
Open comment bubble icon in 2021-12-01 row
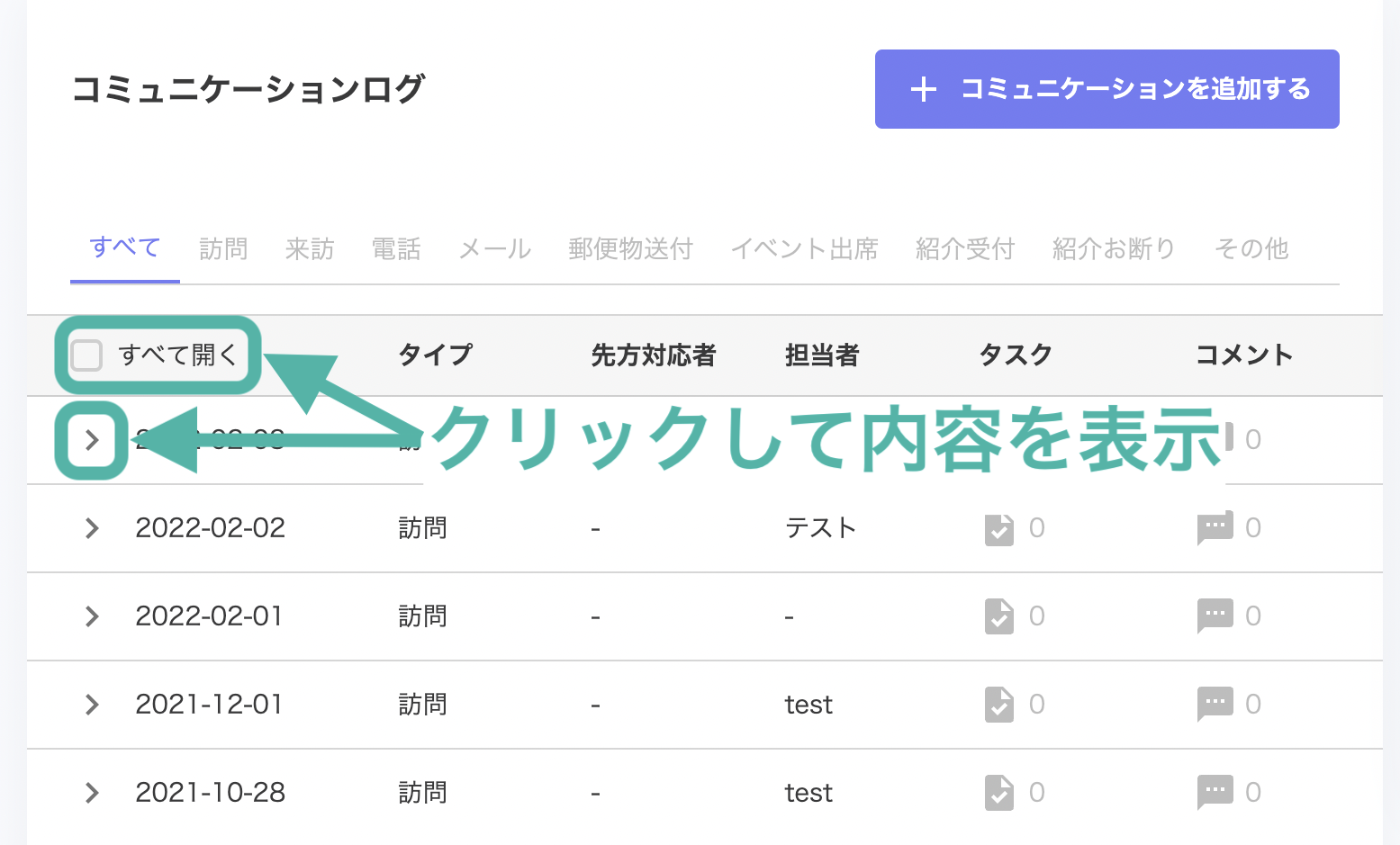pos(1215,705)
